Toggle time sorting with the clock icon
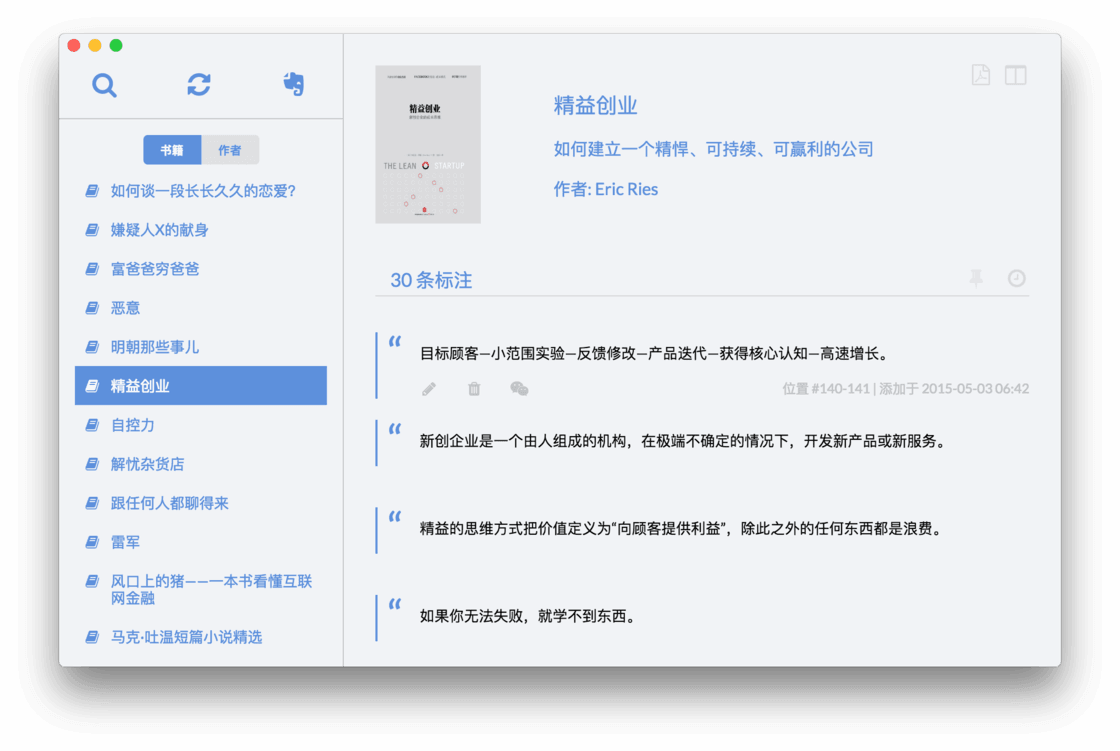Screen dimensions: 1120x751 [1017, 278]
